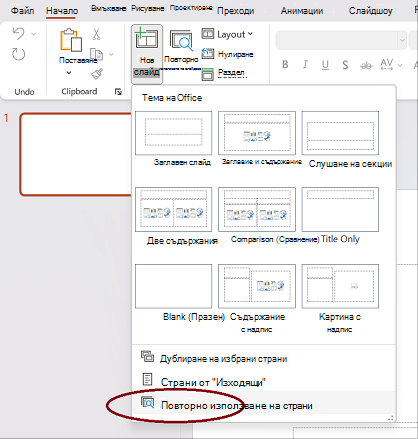The height and width of the screenshot is (439, 418).
Task: Open the Clipboard dialog launcher
Action: point(118,92)
